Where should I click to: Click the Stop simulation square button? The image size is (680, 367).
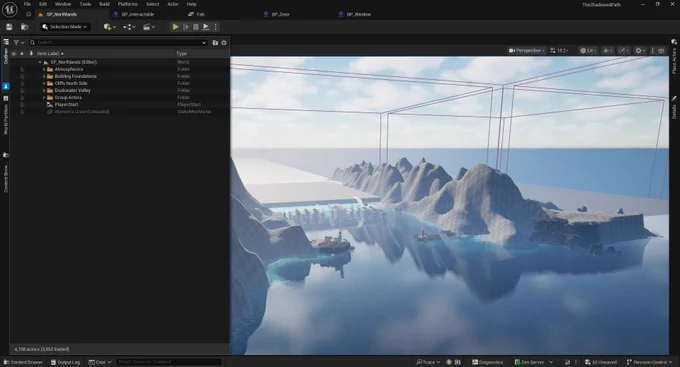click(196, 27)
